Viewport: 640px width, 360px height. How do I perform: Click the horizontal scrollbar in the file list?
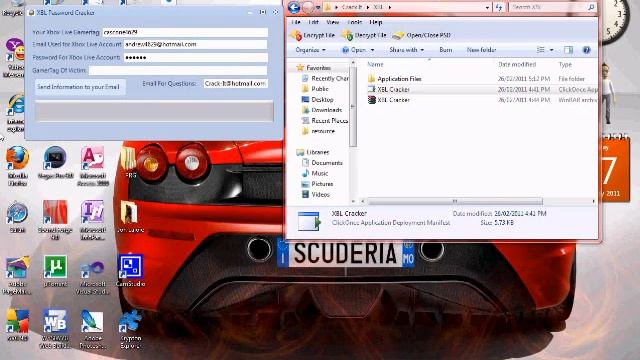(455, 201)
